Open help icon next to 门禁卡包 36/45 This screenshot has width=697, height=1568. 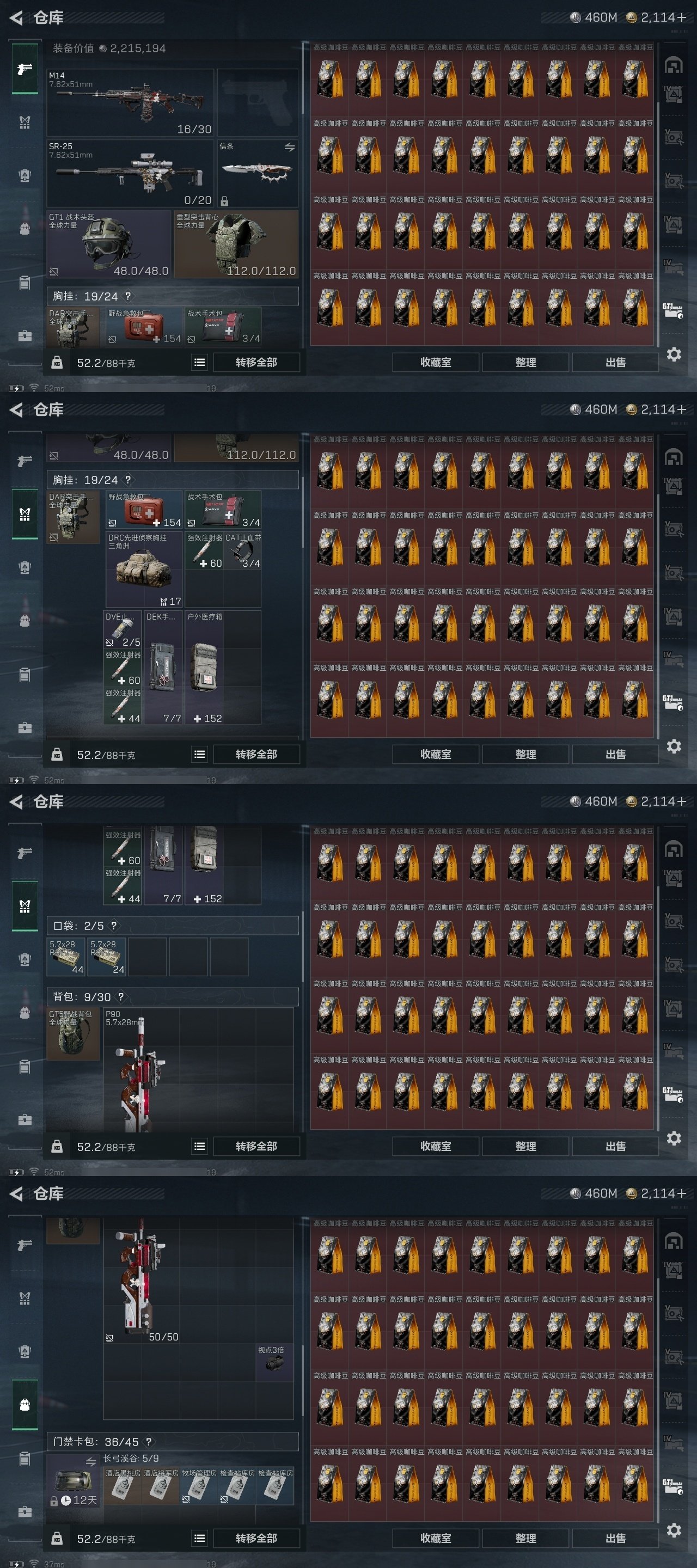pyautogui.click(x=149, y=1441)
